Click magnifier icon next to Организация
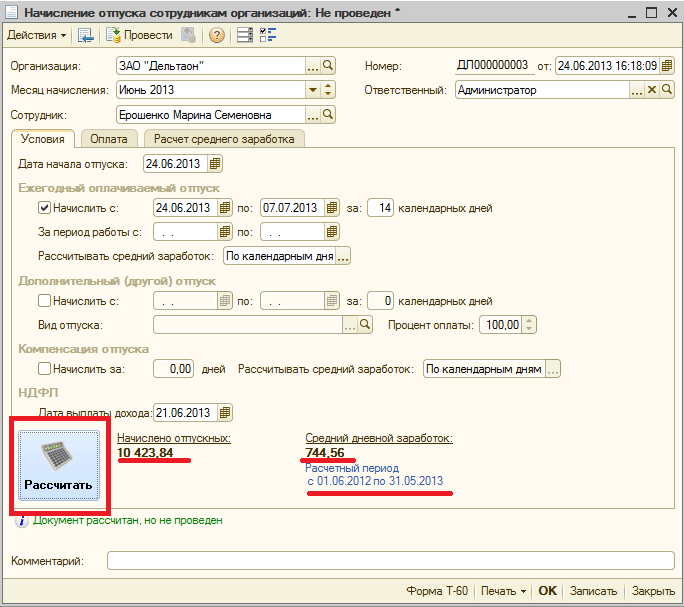 pos(328,66)
